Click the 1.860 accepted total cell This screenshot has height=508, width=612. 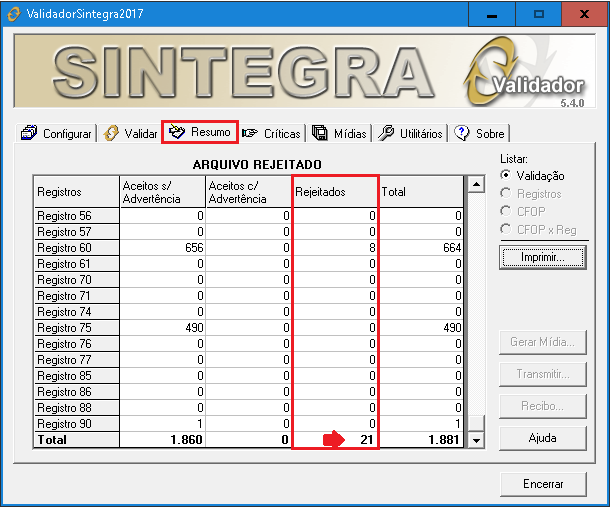pos(162,440)
